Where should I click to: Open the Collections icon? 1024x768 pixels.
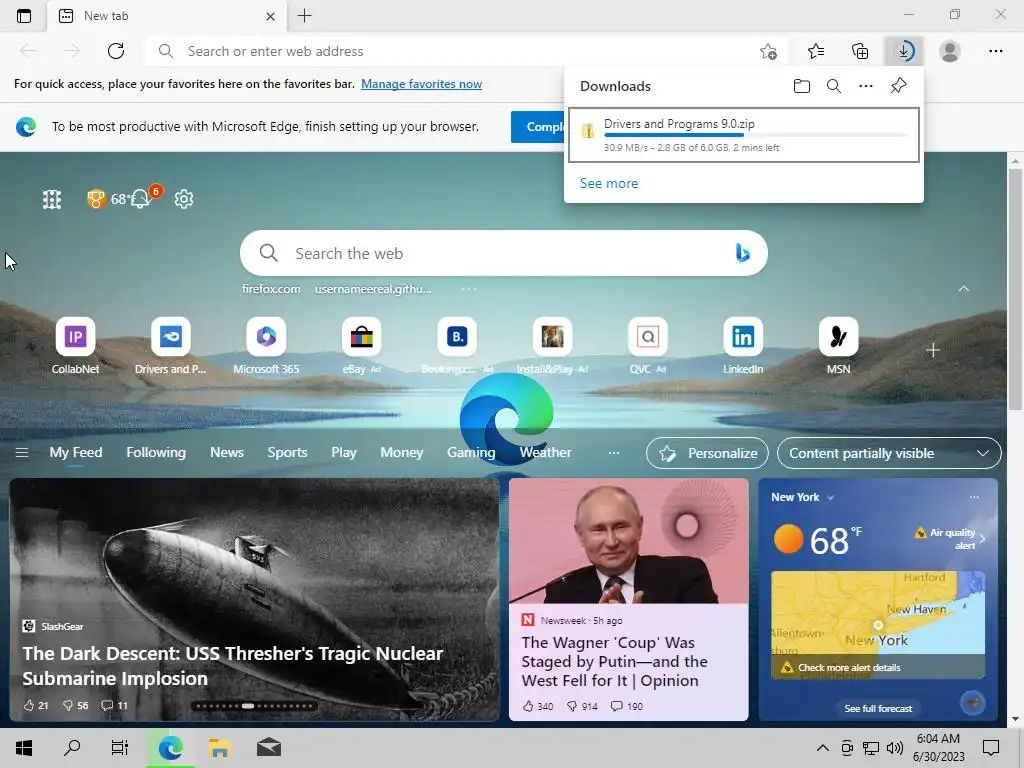pos(860,51)
